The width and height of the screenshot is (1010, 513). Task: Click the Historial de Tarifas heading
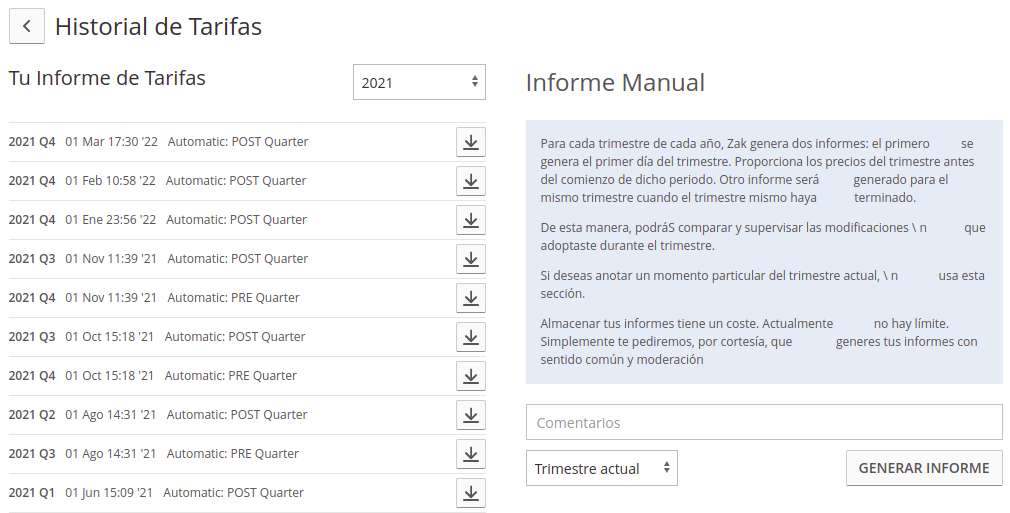point(158,26)
